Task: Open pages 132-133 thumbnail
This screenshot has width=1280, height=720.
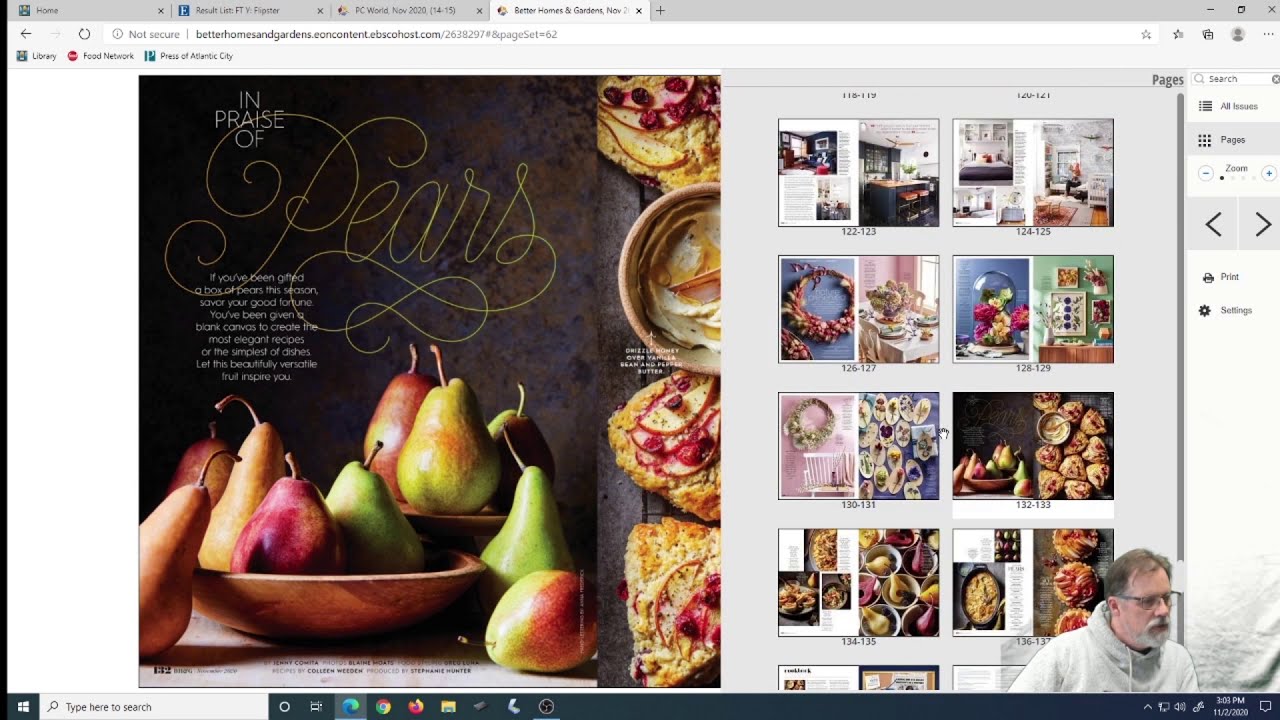Action: click(x=1033, y=446)
